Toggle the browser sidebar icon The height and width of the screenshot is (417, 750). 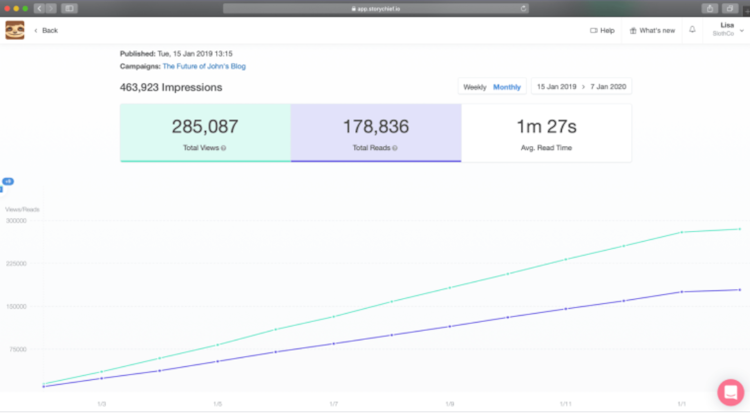[69, 9]
